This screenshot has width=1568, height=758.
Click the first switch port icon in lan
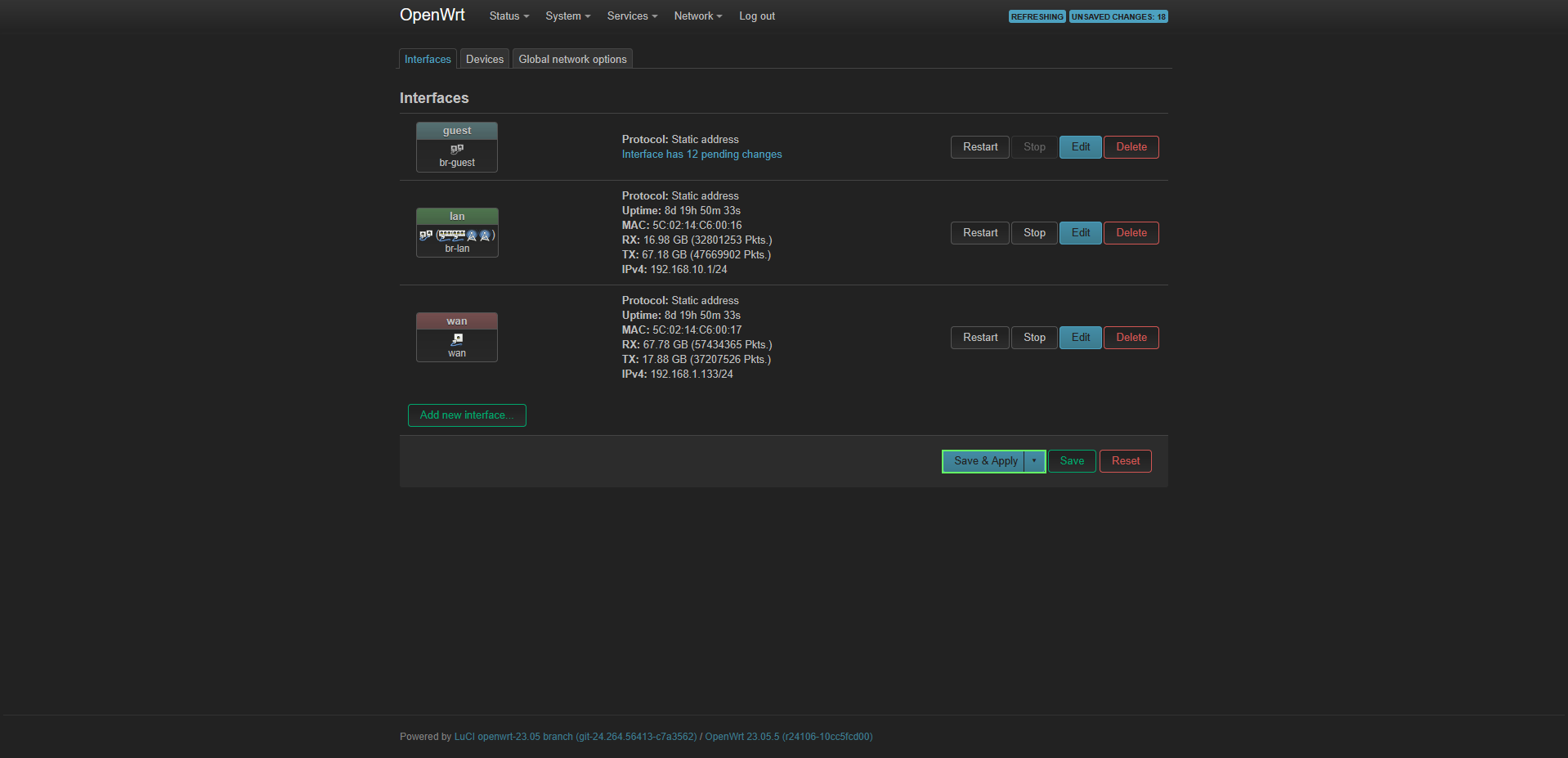click(446, 235)
